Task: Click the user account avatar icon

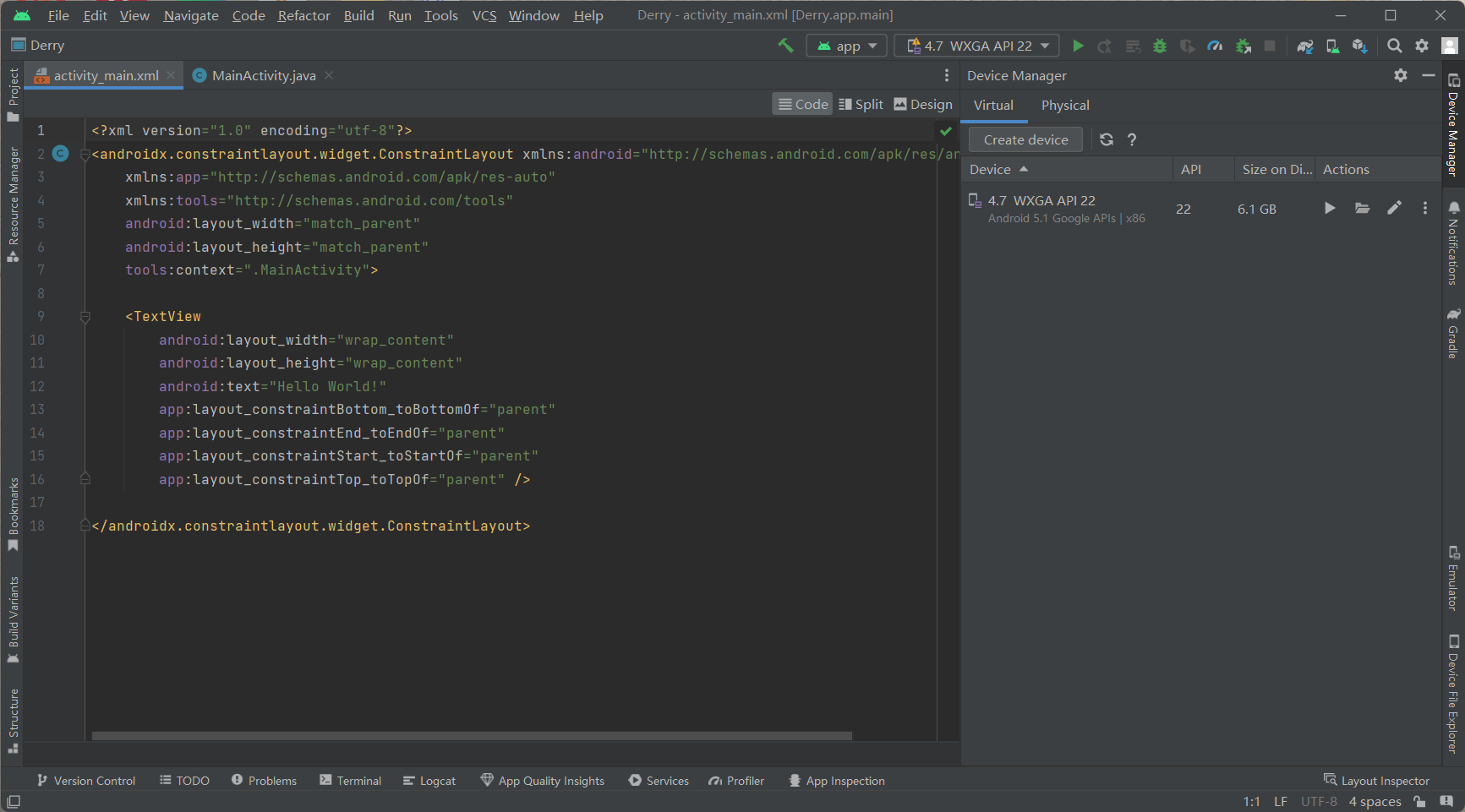Action: (x=1449, y=46)
